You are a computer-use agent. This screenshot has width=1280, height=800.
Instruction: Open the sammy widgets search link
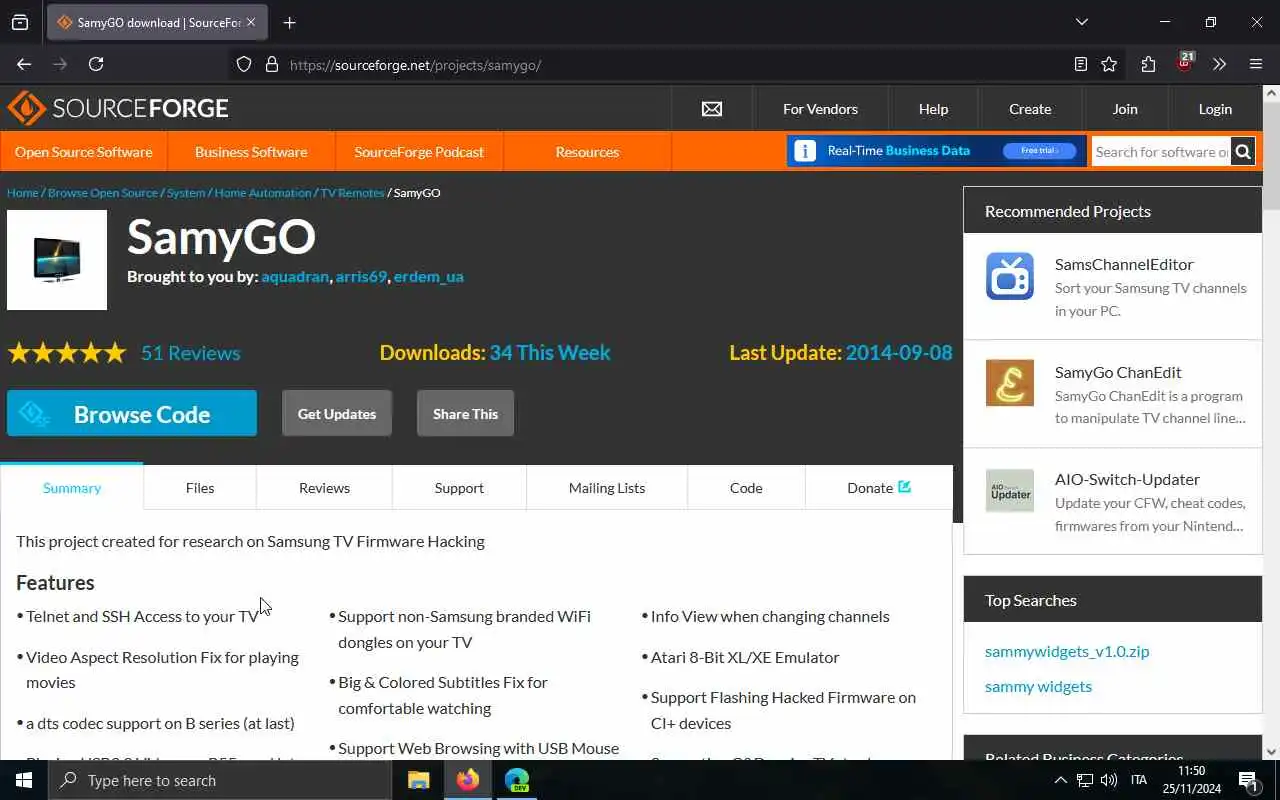tap(1038, 686)
